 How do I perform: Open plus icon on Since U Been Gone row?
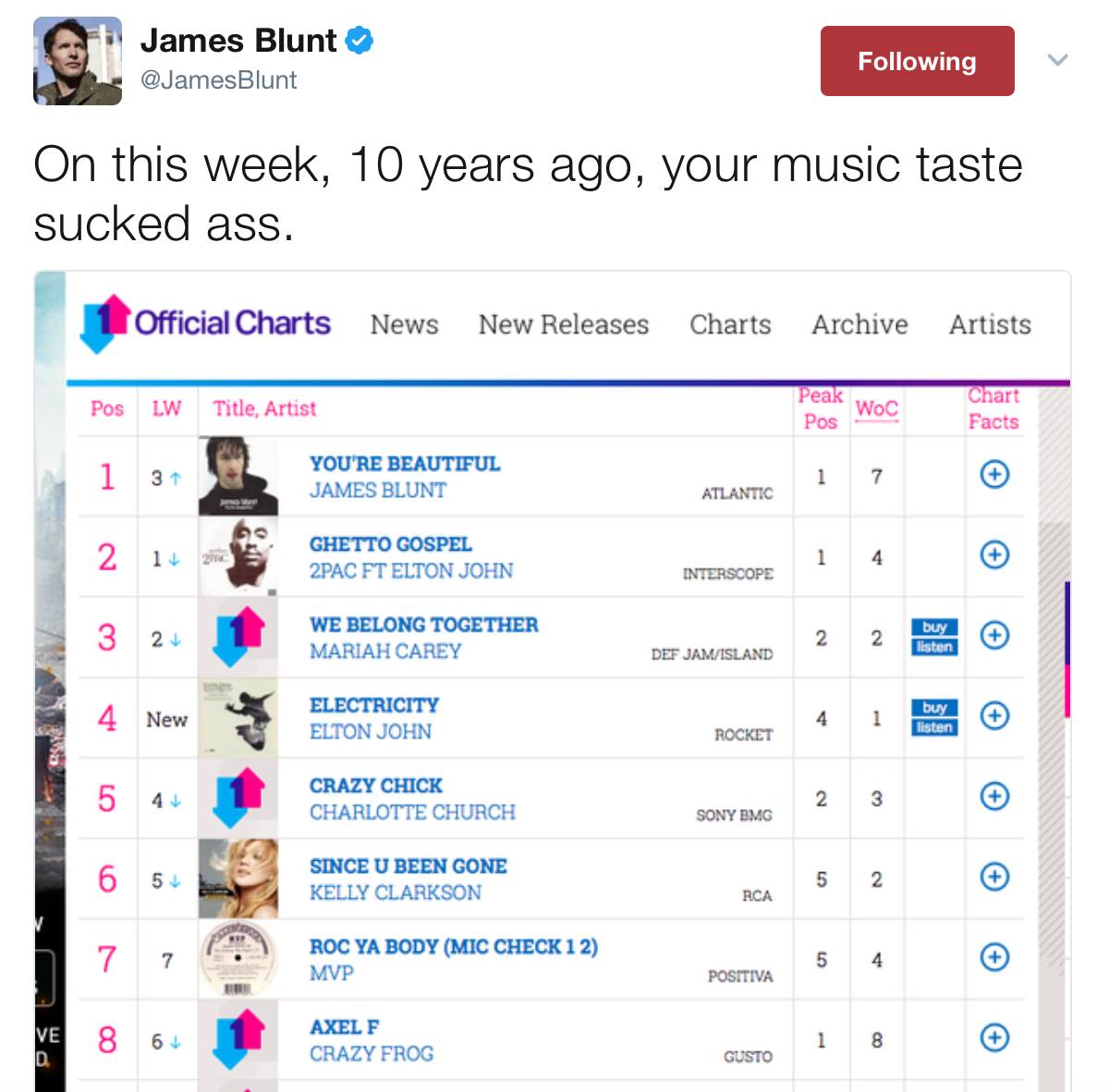(994, 877)
